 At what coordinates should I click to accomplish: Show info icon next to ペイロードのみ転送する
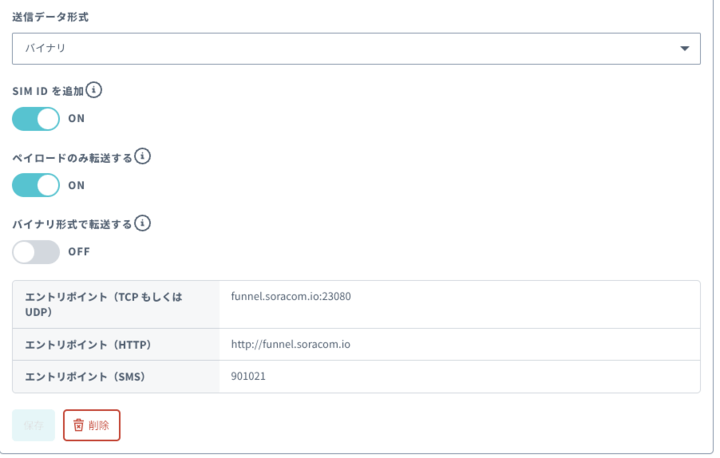[x=142, y=157]
